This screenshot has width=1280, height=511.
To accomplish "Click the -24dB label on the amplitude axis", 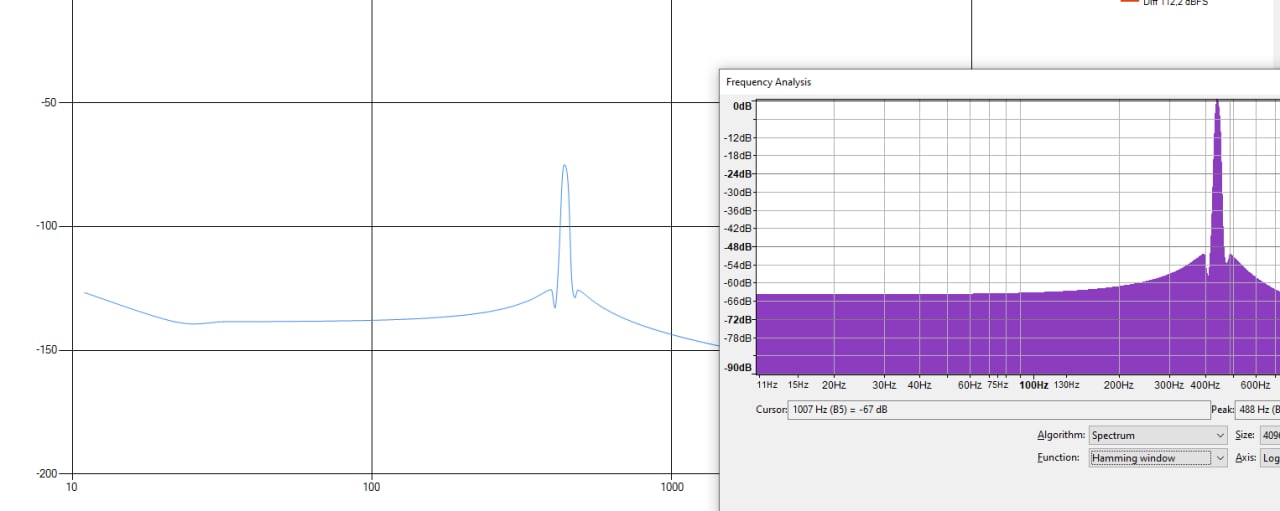I will point(738,174).
